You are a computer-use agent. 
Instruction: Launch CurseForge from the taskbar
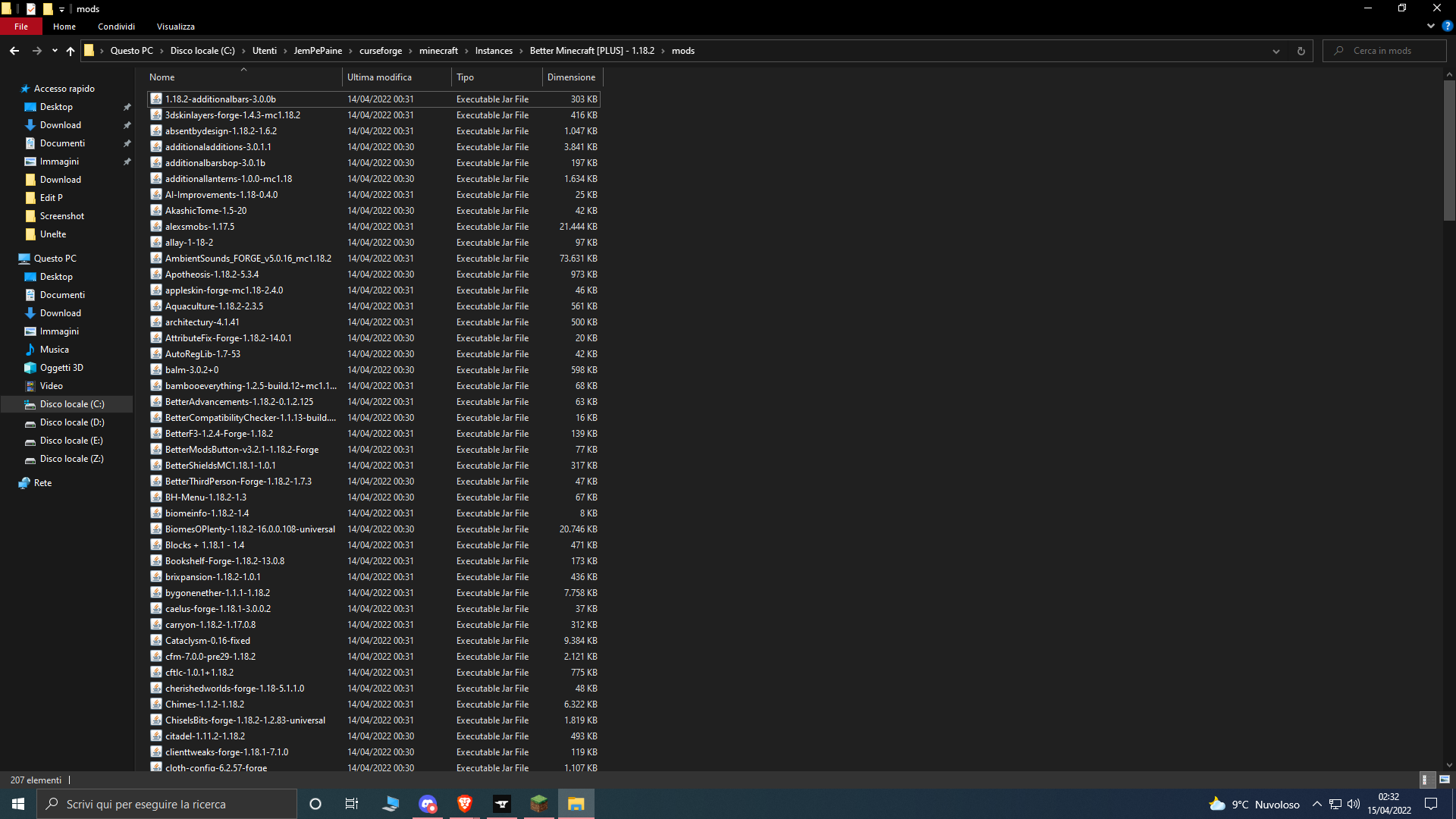click(x=501, y=803)
